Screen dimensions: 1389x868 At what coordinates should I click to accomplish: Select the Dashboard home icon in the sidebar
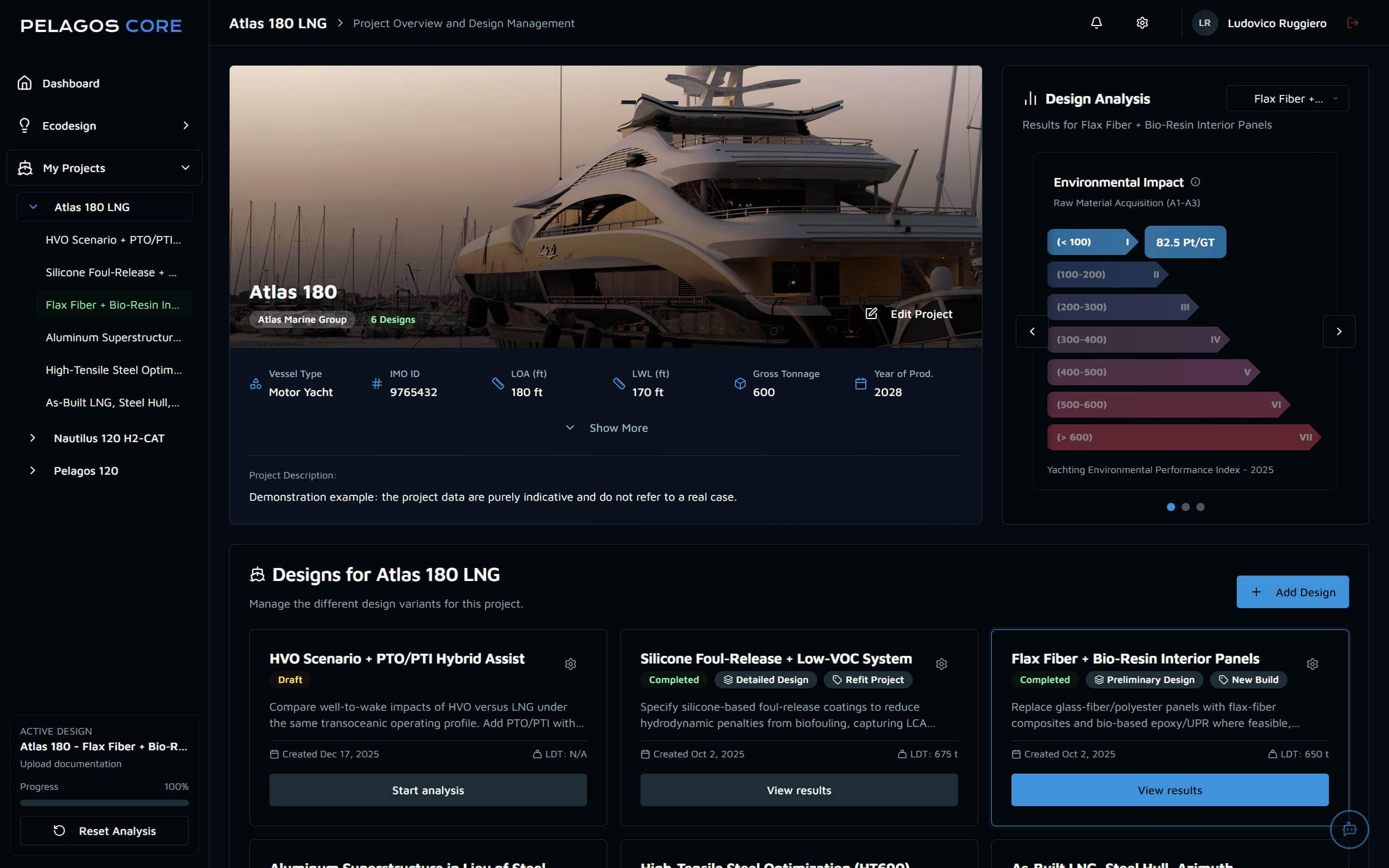pos(24,82)
